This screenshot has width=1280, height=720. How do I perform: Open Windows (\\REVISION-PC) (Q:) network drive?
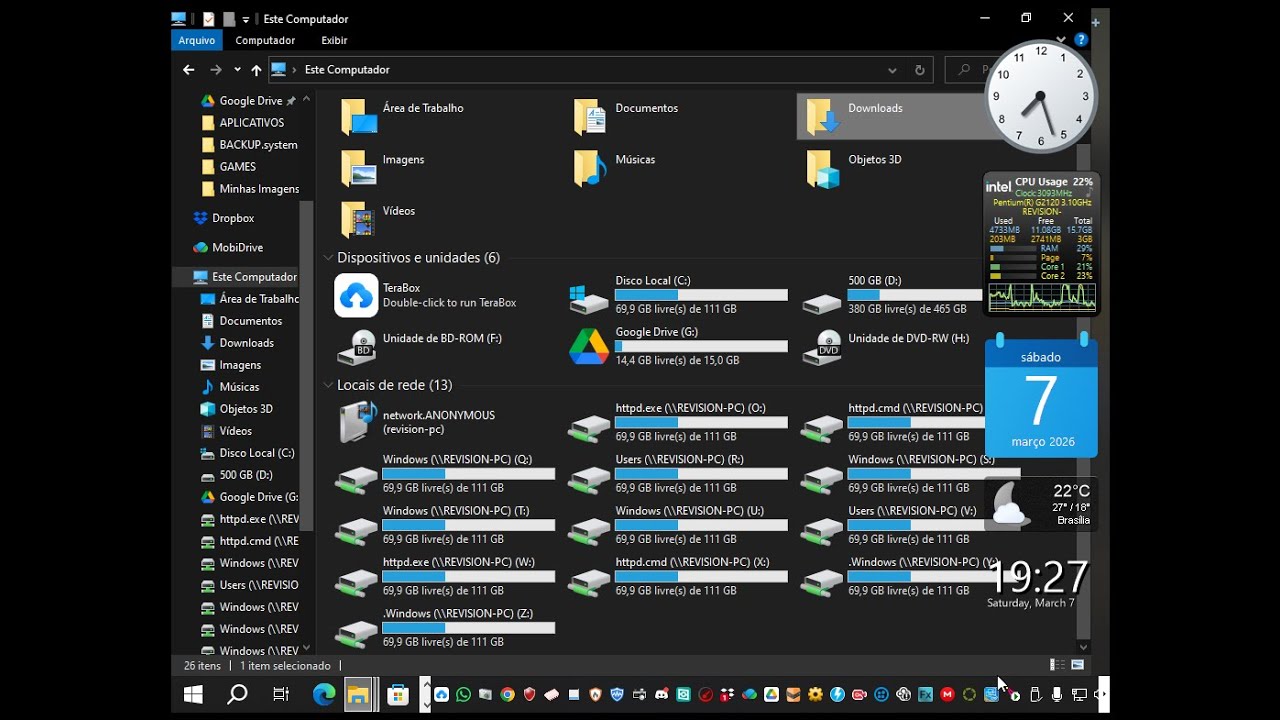(445, 474)
